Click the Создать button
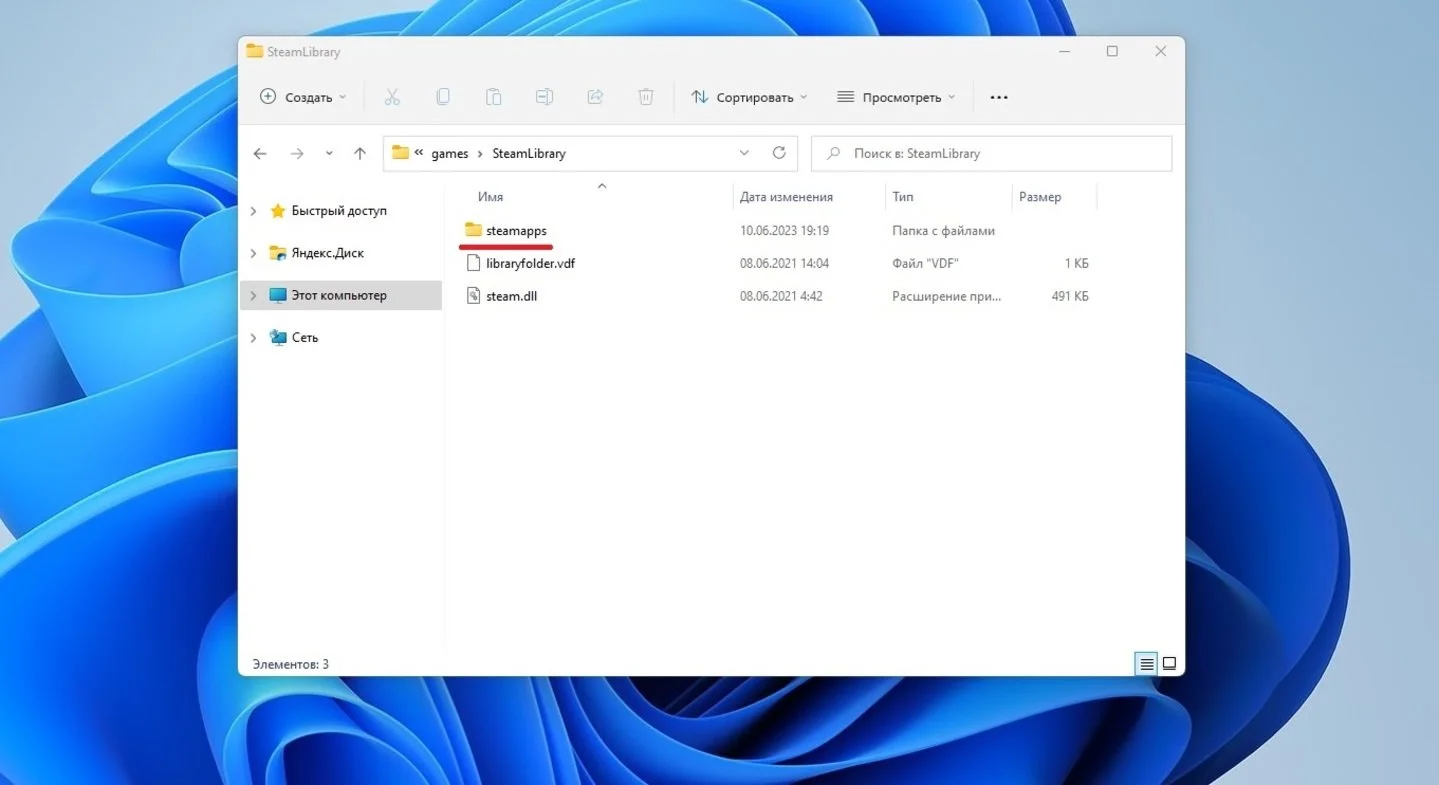 [x=303, y=97]
